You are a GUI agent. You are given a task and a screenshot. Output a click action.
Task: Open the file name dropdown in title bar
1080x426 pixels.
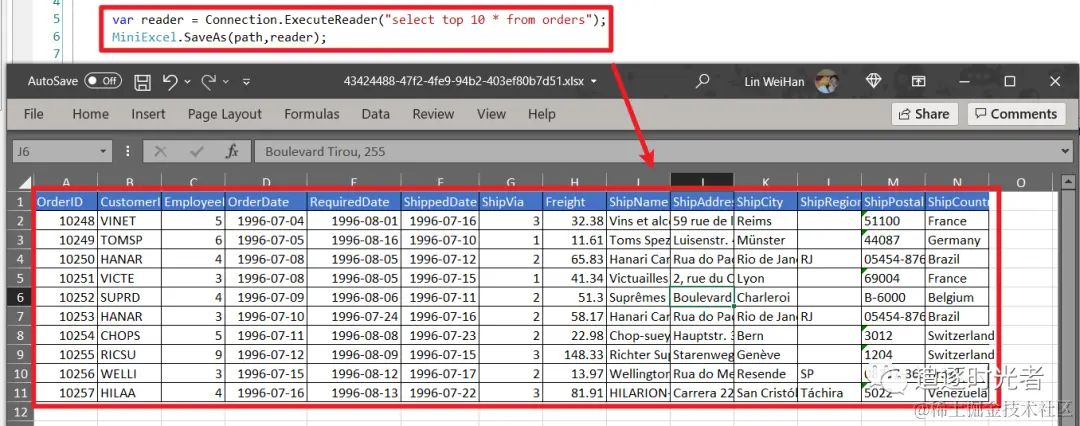click(594, 81)
